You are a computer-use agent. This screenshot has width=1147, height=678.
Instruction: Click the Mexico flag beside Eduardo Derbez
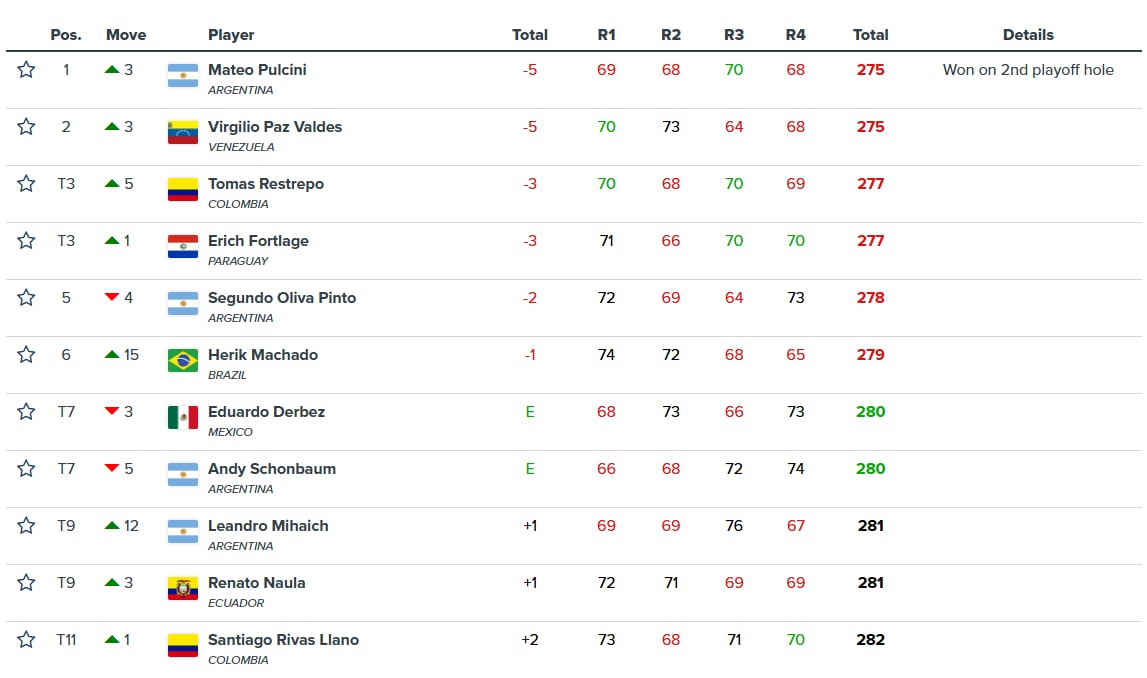(181, 418)
